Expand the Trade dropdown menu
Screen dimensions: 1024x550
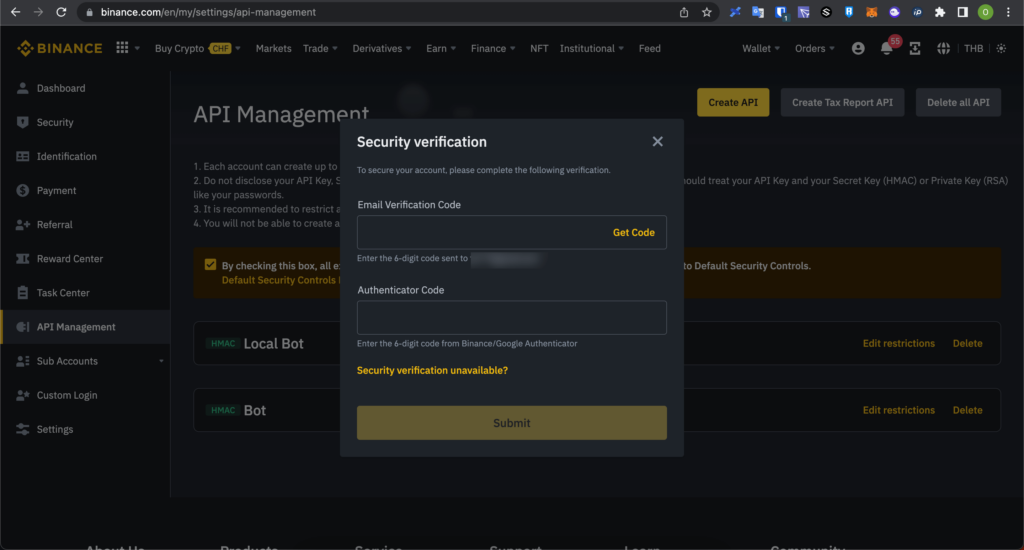[320, 48]
